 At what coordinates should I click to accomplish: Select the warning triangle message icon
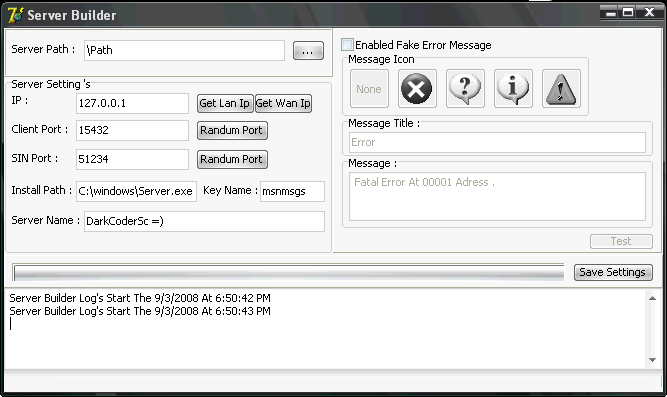pos(561,89)
